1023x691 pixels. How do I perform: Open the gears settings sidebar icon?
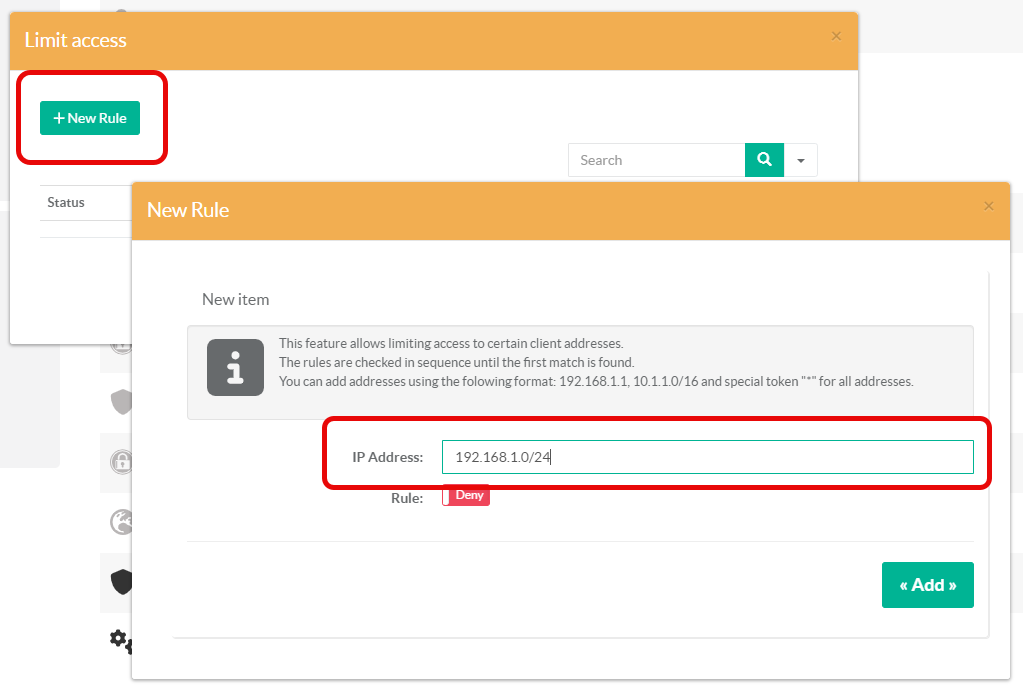[x=121, y=639]
